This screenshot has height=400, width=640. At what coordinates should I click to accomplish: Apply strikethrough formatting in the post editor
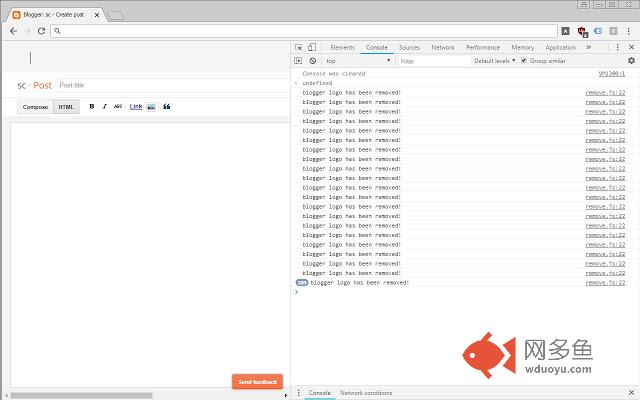(118, 107)
